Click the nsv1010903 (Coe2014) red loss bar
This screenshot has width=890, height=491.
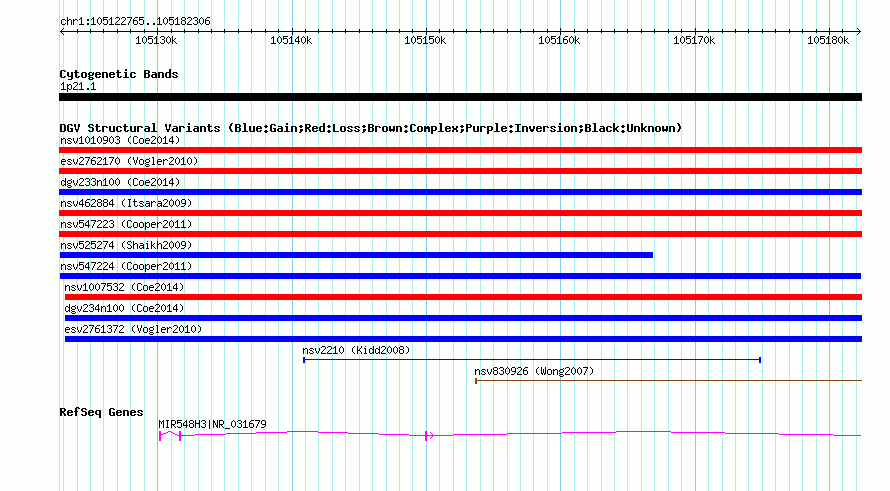point(460,150)
